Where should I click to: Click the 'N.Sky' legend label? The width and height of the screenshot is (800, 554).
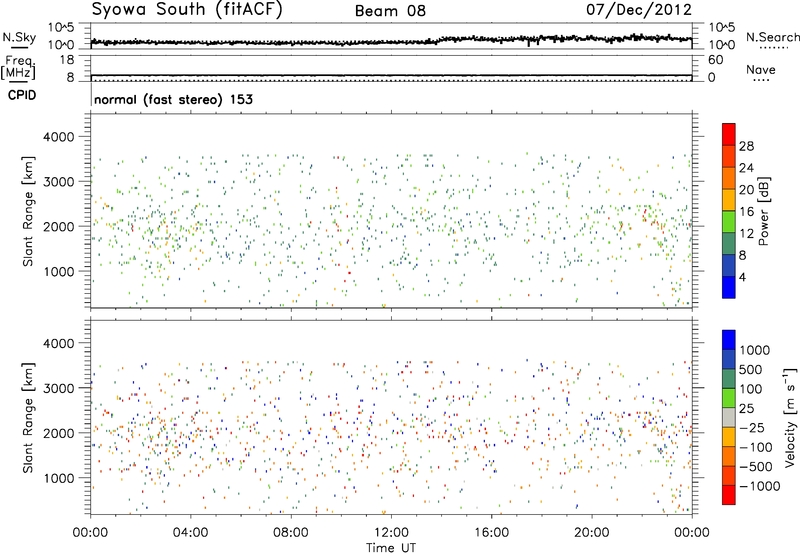(19, 38)
